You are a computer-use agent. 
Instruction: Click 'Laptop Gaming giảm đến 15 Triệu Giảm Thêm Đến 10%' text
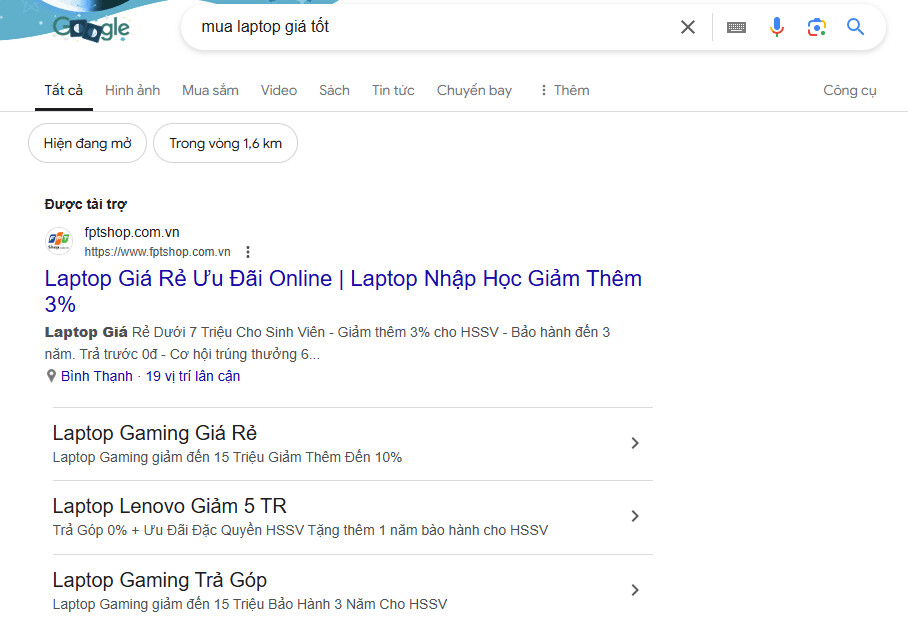[227, 457]
